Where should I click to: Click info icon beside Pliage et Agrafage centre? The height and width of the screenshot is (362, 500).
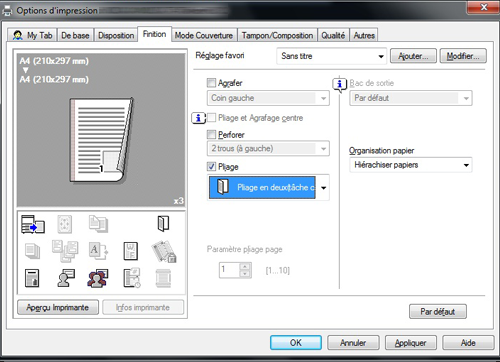point(199,118)
